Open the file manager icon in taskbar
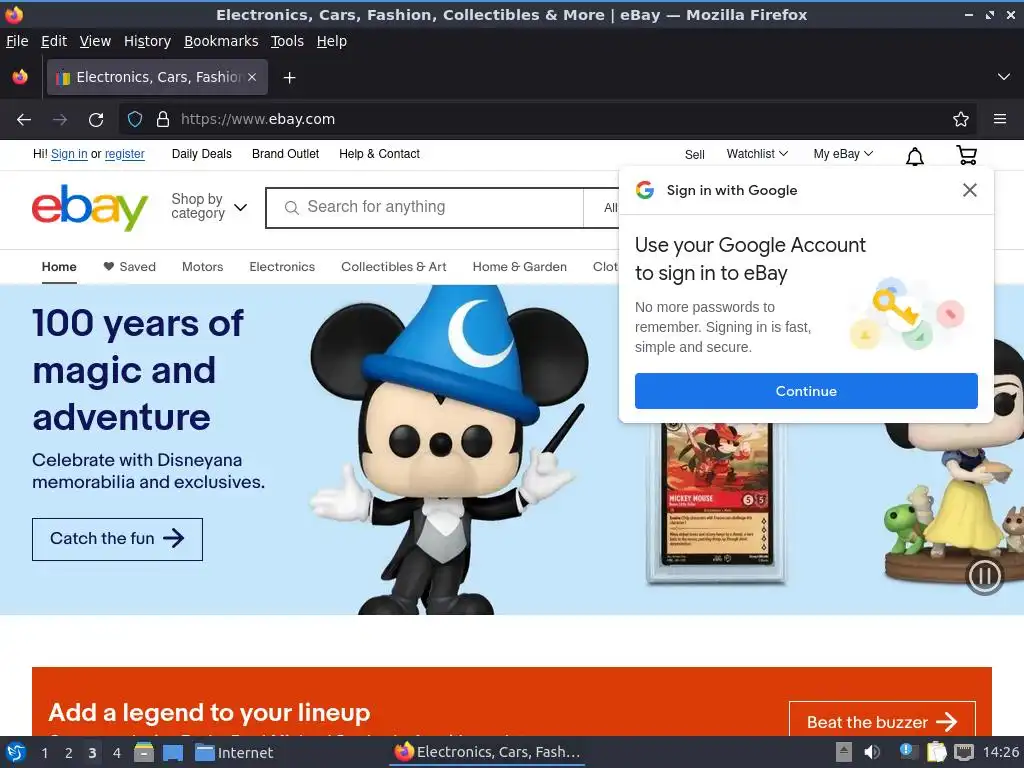This screenshot has height=768, width=1024. 144,753
